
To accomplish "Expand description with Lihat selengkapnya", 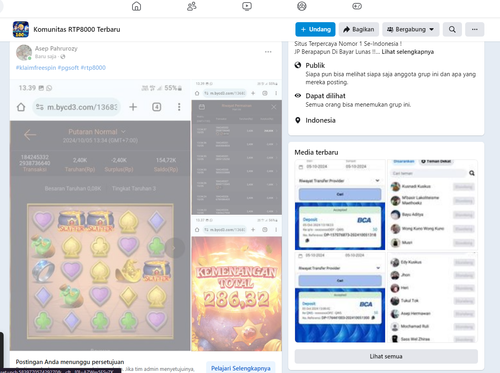I will coord(408,52).
